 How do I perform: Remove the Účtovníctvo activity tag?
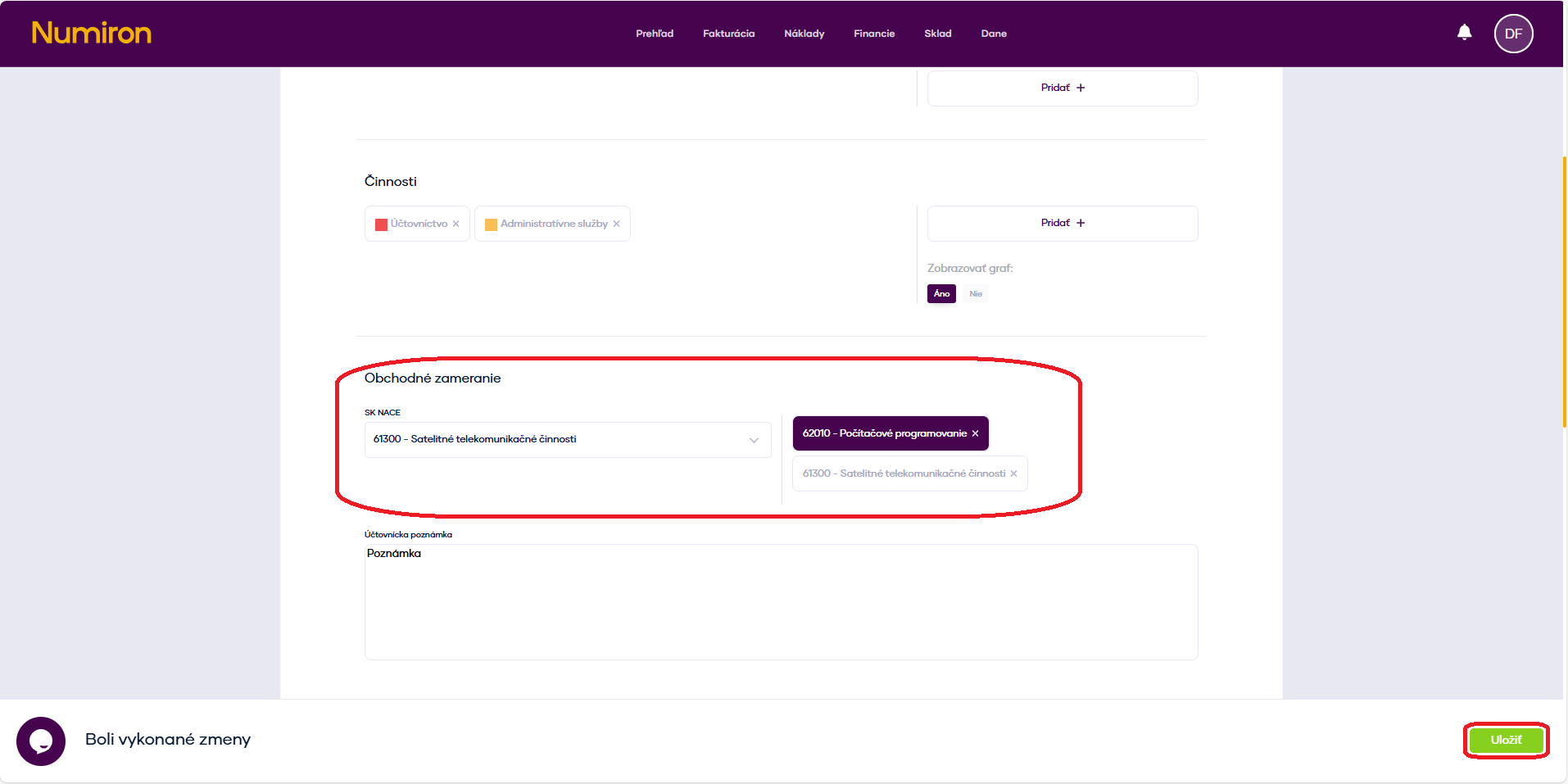(456, 224)
